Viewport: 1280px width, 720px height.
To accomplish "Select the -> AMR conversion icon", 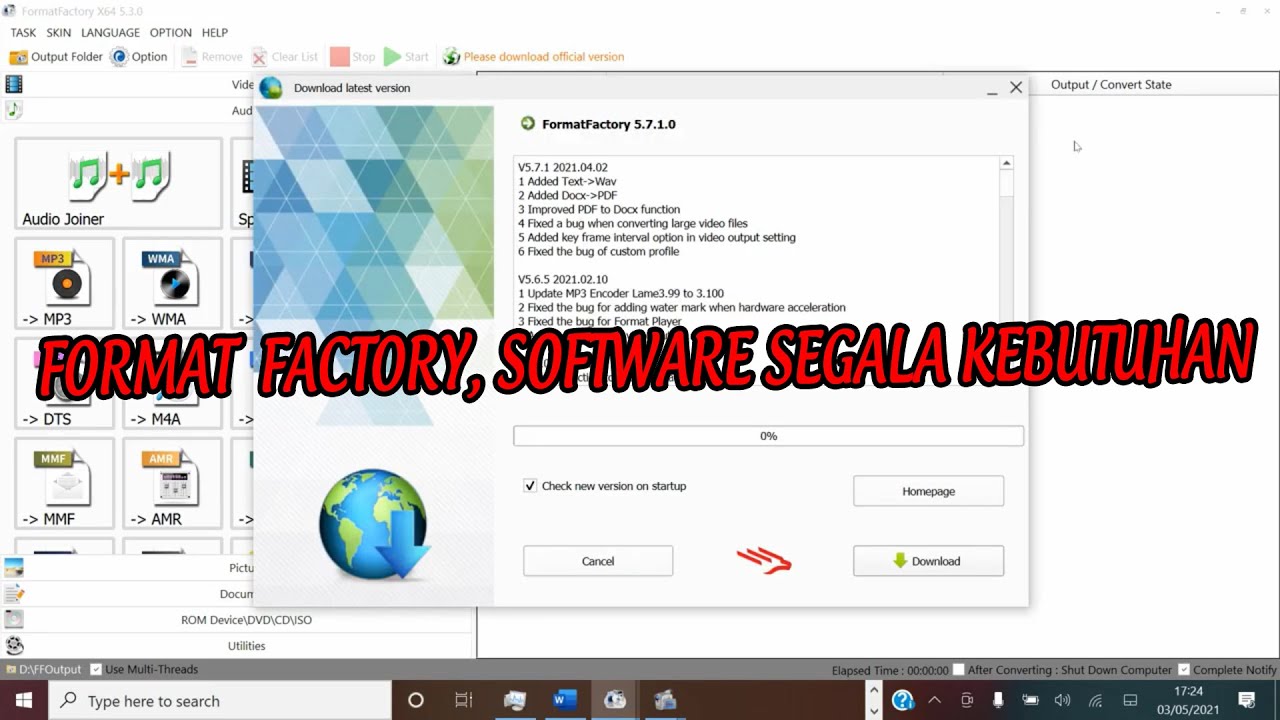I will pos(173,484).
